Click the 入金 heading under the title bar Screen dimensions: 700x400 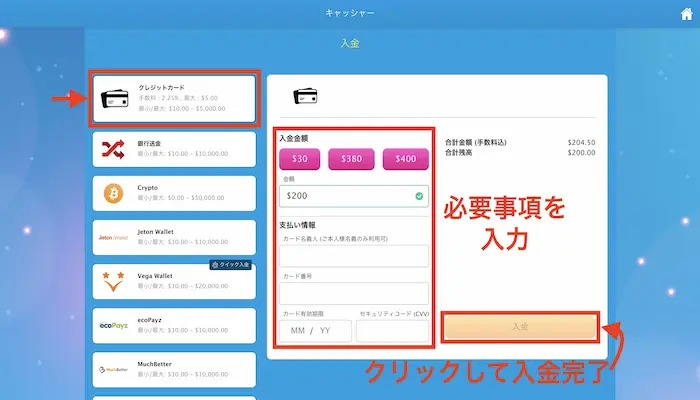pyautogui.click(x=350, y=43)
